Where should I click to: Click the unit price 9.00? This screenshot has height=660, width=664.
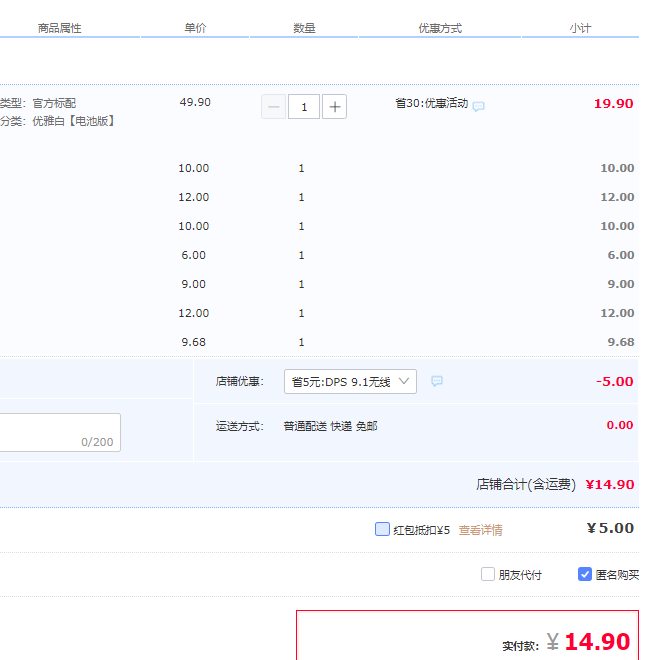tap(194, 284)
